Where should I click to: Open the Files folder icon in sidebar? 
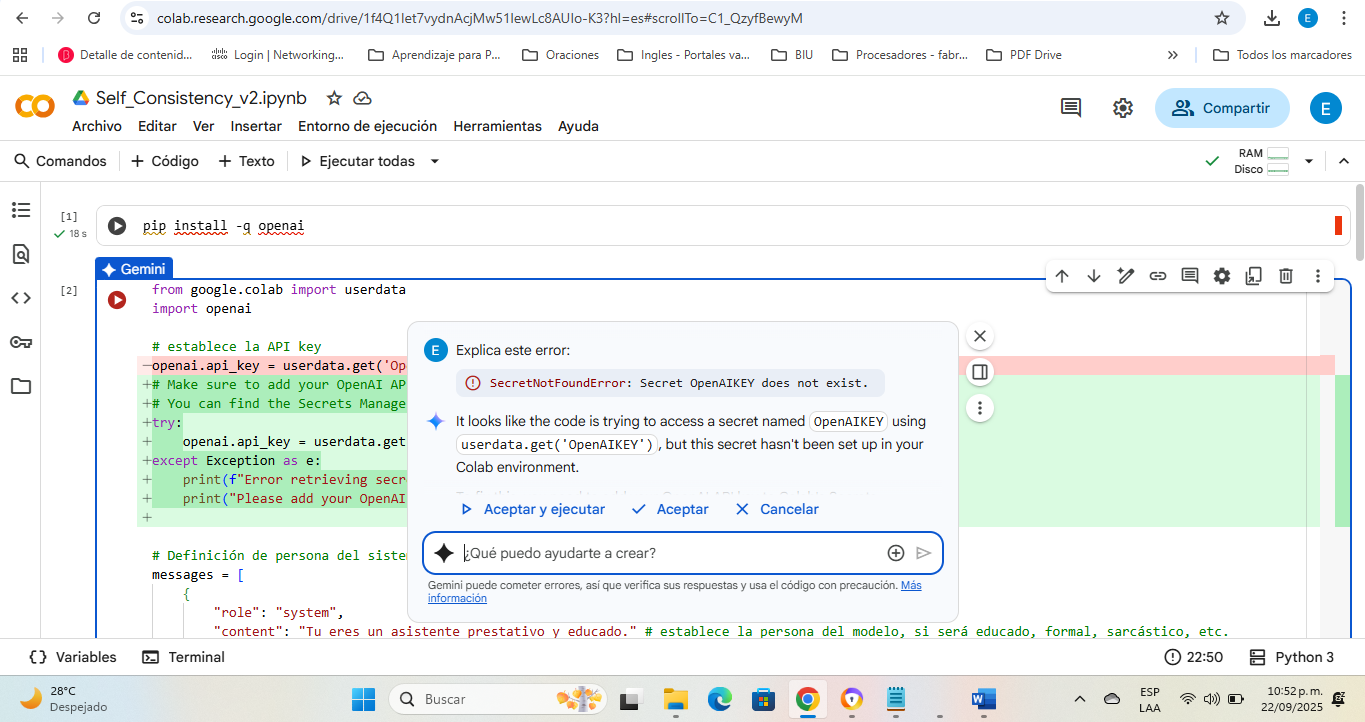click(x=21, y=386)
